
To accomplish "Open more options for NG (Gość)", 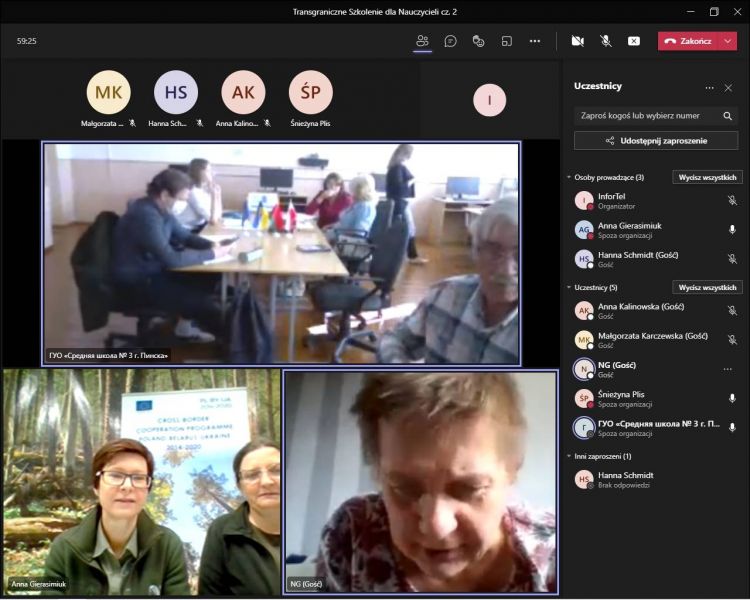I will click(727, 369).
